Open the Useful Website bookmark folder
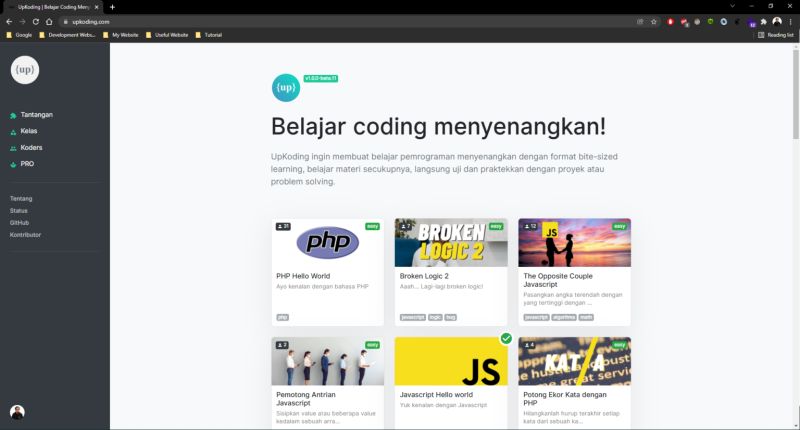The height and width of the screenshot is (430, 800). coord(167,35)
